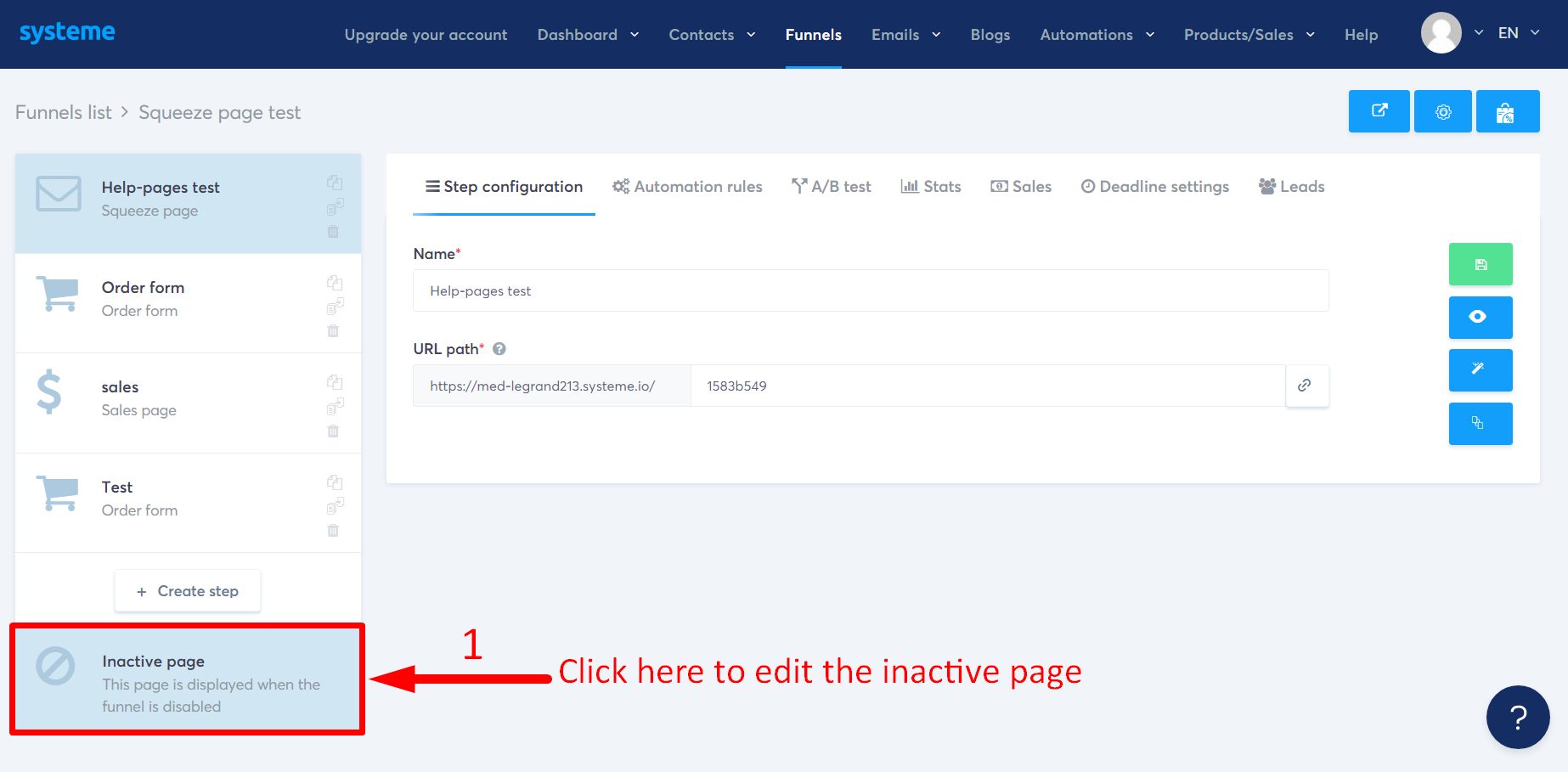
Task: Switch to the A/B test tab
Action: tap(832, 186)
